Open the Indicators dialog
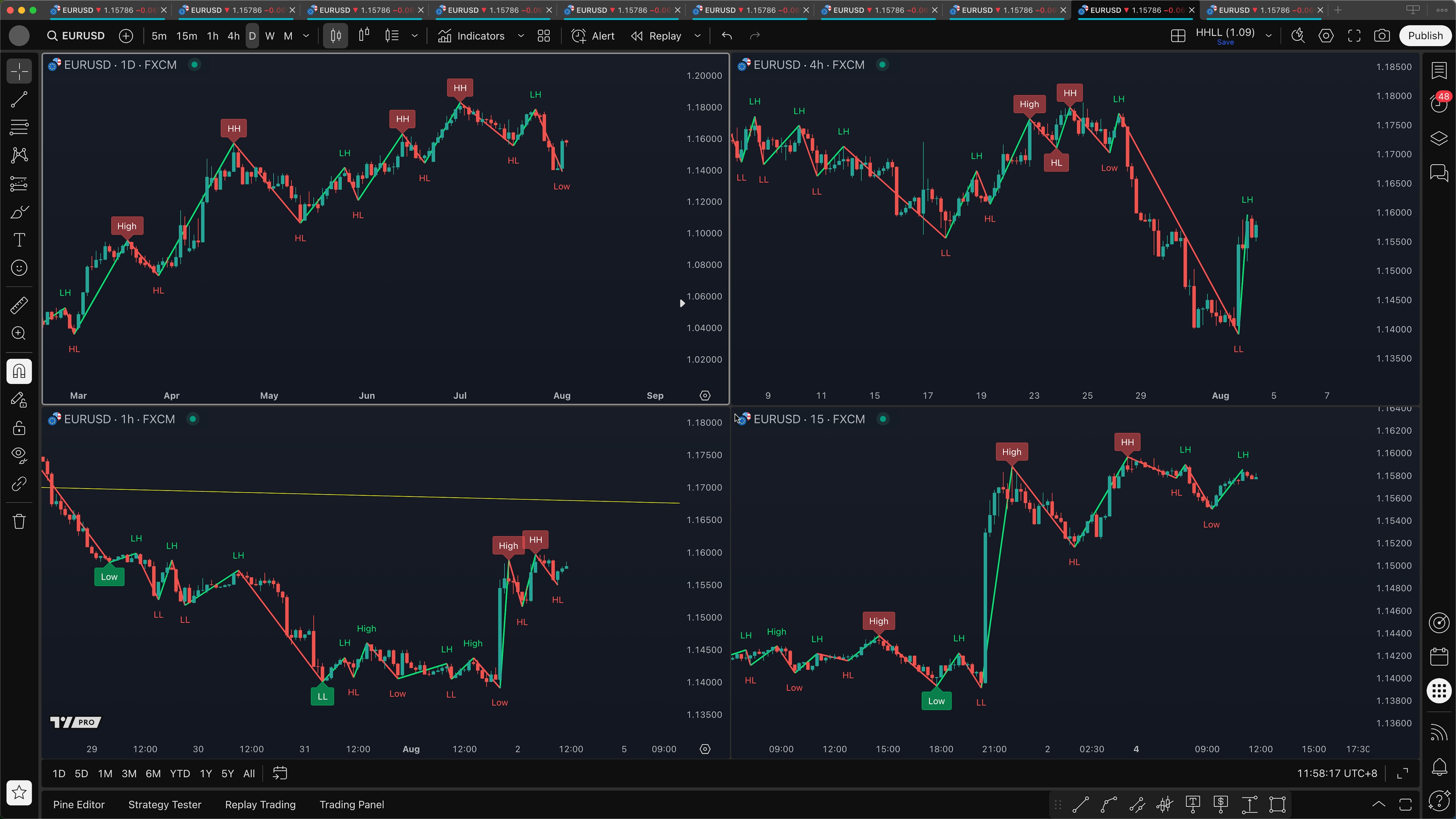Screen dimensions: 1456x819 click(471, 36)
